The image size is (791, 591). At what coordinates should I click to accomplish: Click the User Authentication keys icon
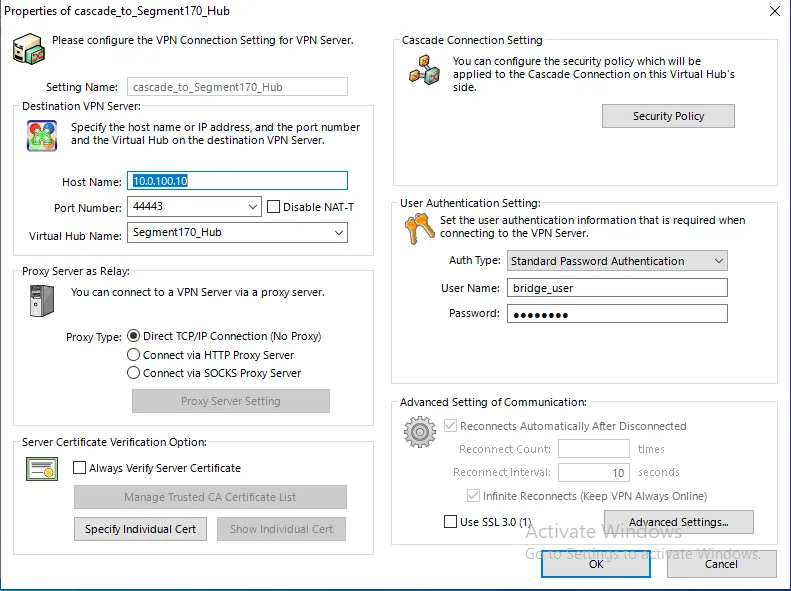(x=418, y=231)
